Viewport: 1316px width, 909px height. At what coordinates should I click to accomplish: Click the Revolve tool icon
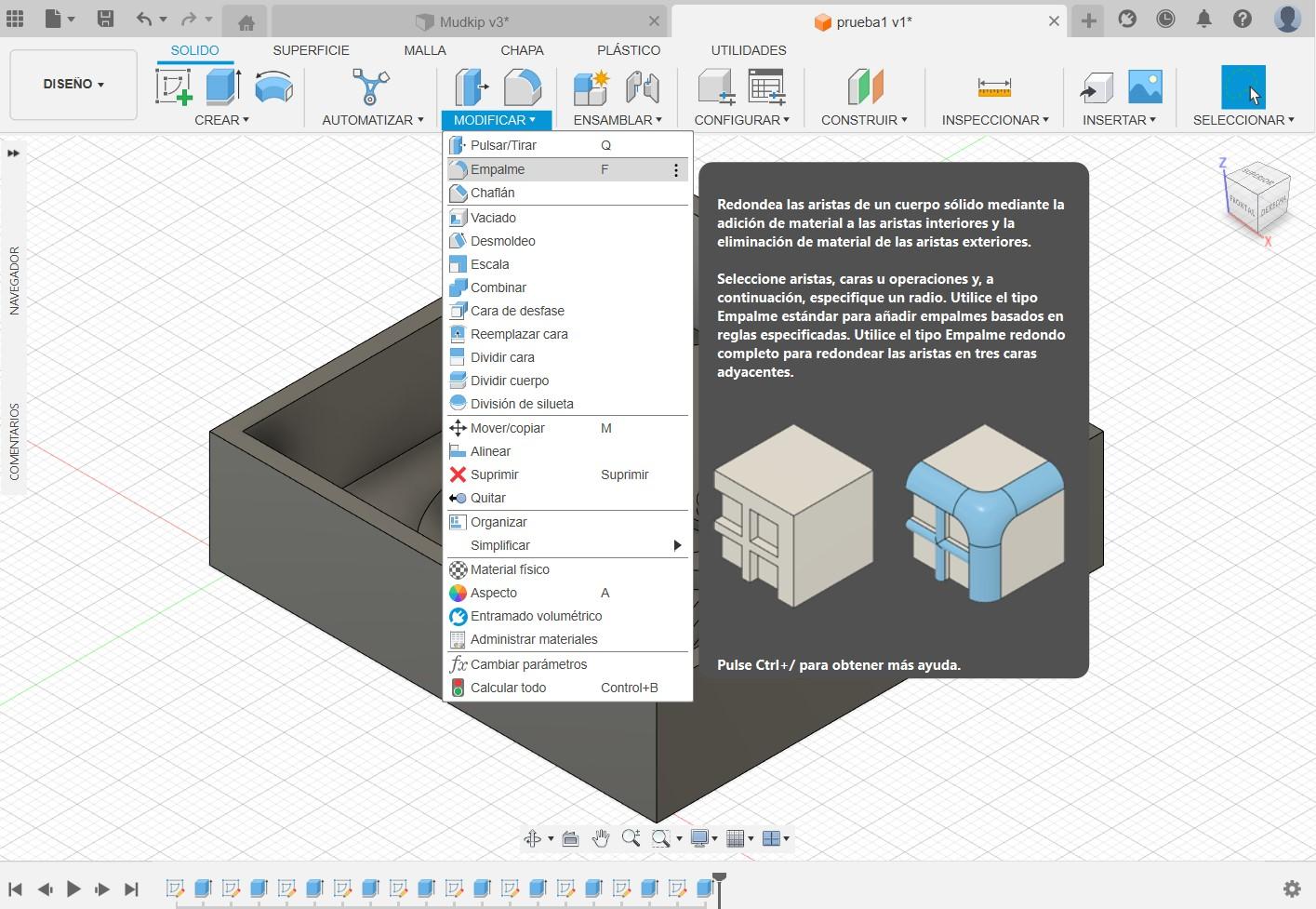click(x=273, y=87)
